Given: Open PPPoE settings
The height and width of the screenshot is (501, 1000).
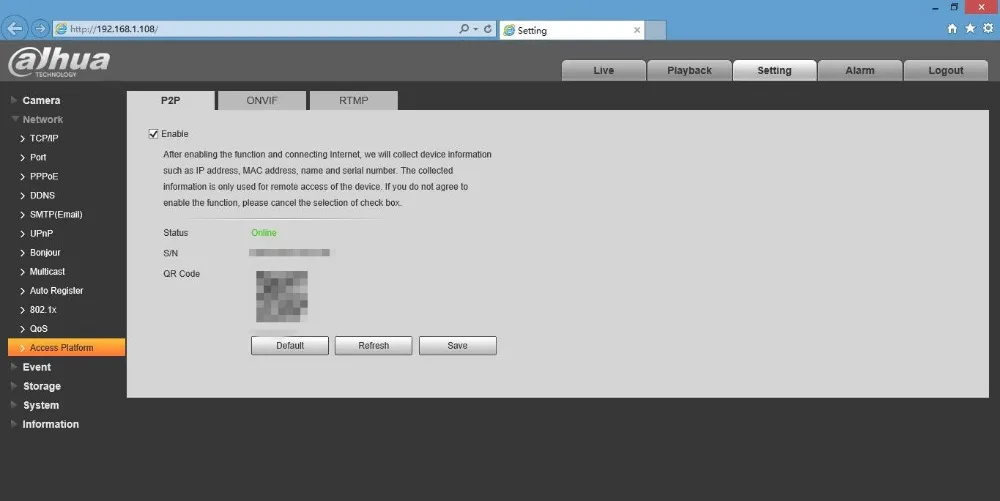Looking at the screenshot, I should [x=44, y=177].
